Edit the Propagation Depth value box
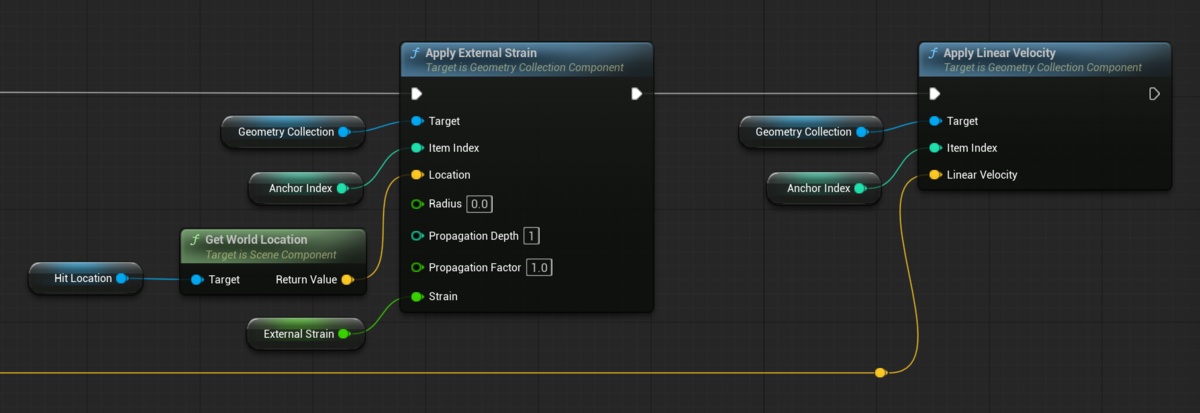This screenshot has width=1200, height=413. (531, 236)
